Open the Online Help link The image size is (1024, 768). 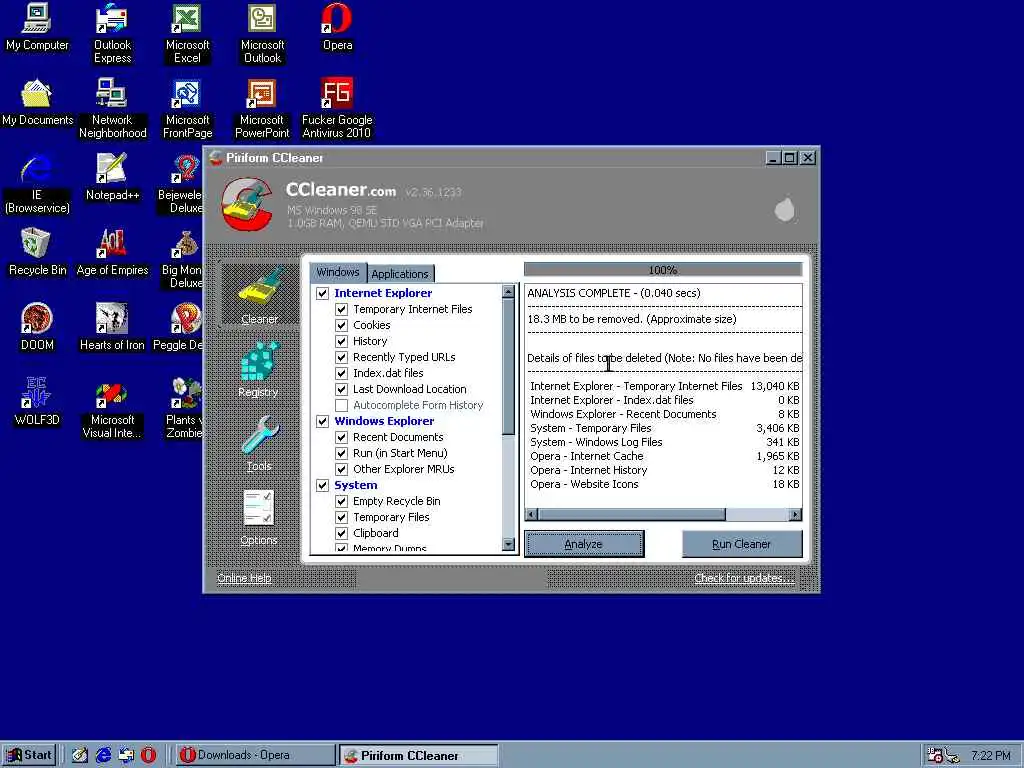(244, 578)
